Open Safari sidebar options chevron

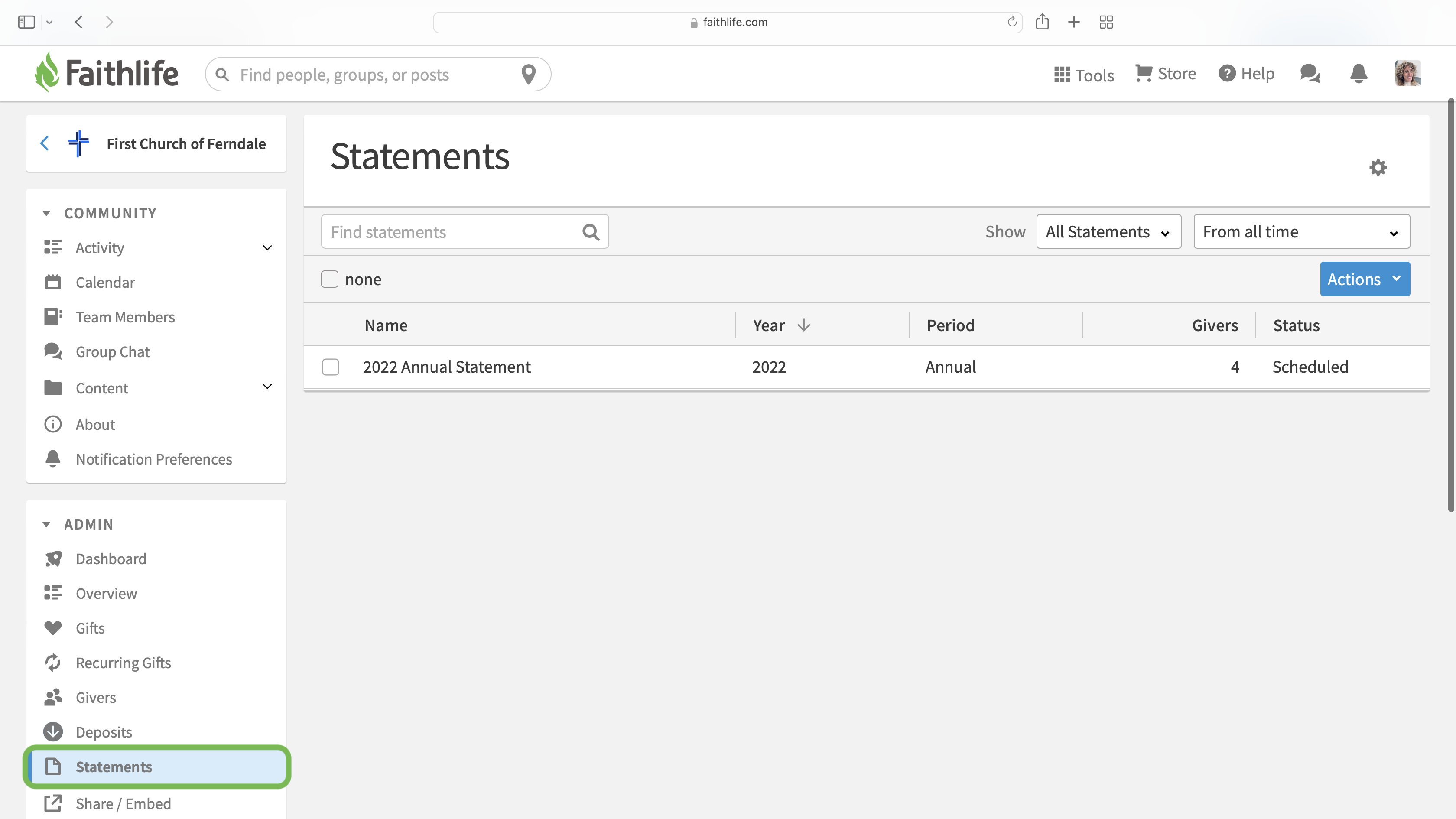tap(49, 22)
